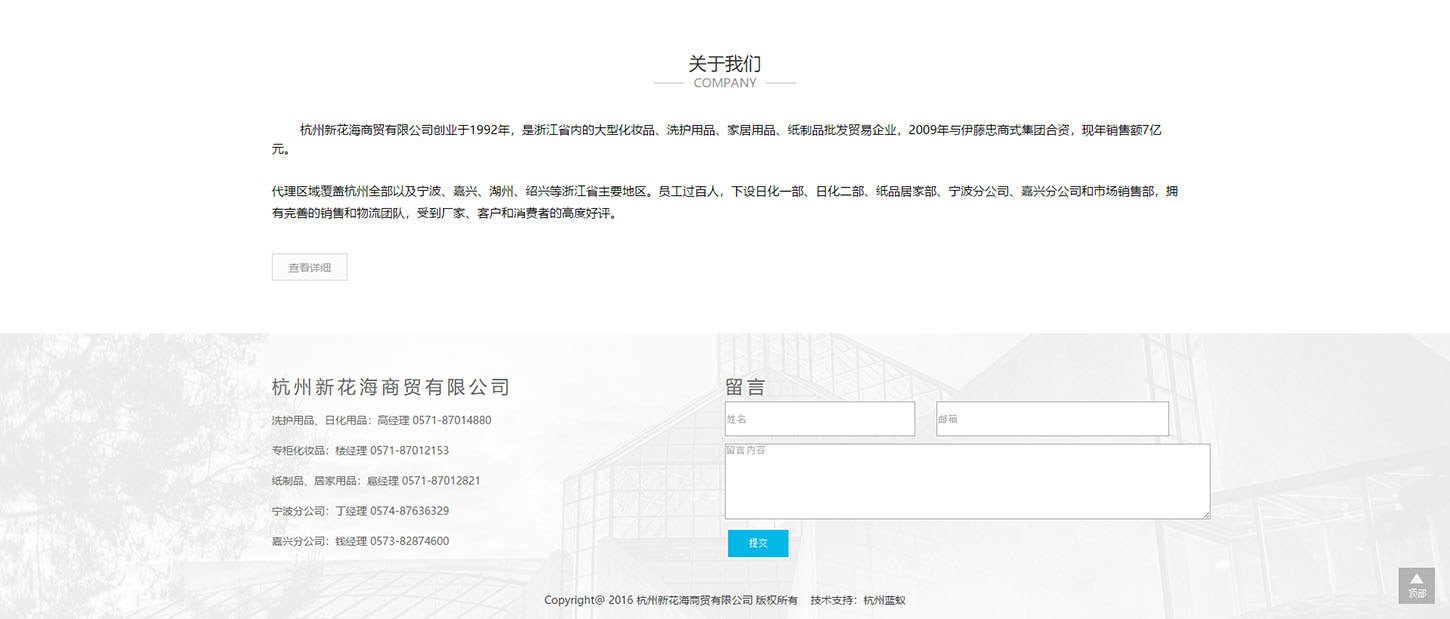Grab the message text area resize handle
This screenshot has width=1450, height=619.
click(1206, 515)
